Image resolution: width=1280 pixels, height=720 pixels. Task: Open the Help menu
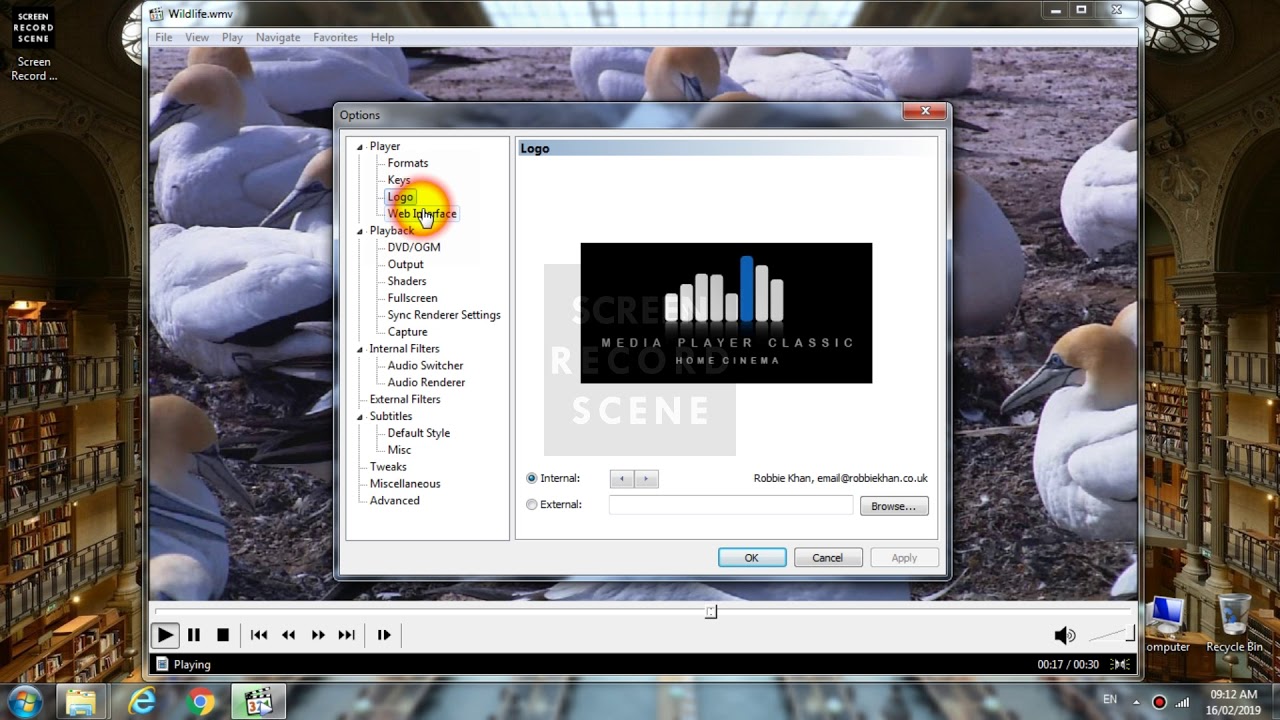382,37
